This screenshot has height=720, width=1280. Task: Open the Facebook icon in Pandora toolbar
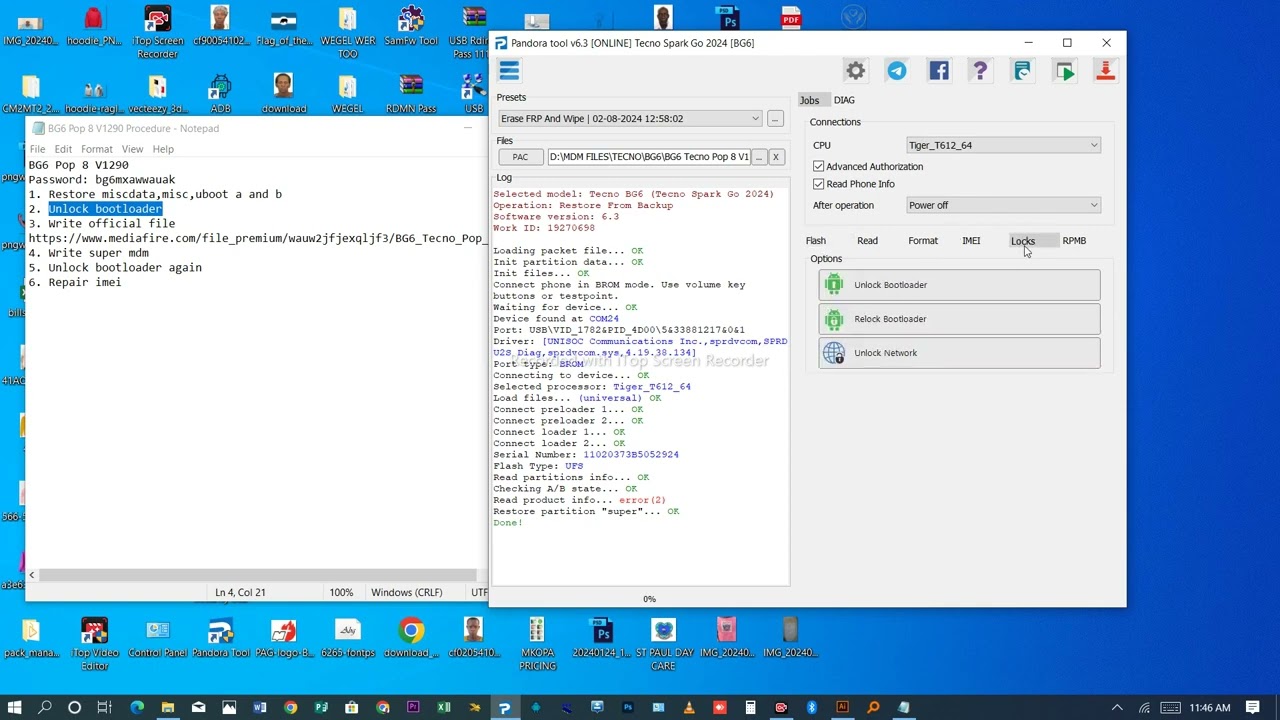tap(938, 70)
